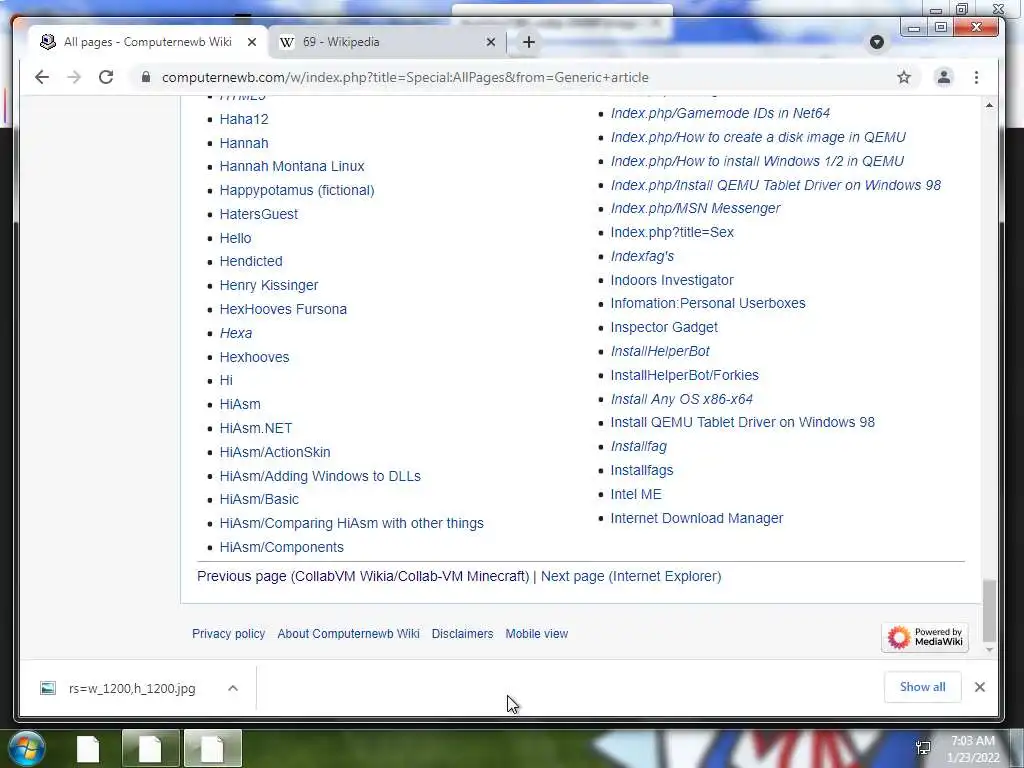Open the Privacy policy footer link

click(x=229, y=633)
